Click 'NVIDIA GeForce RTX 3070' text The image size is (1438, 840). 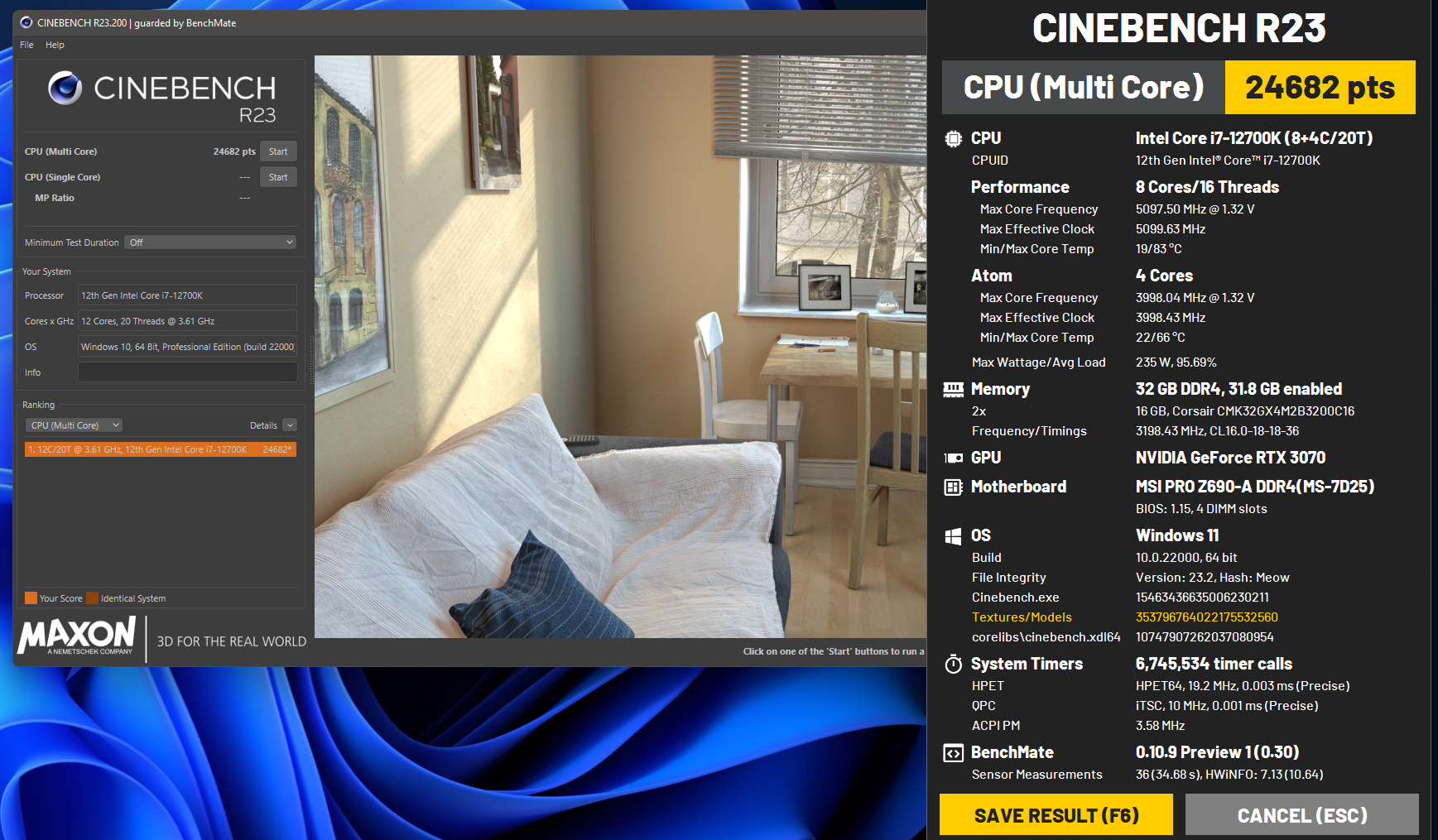tap(1230, 458)
